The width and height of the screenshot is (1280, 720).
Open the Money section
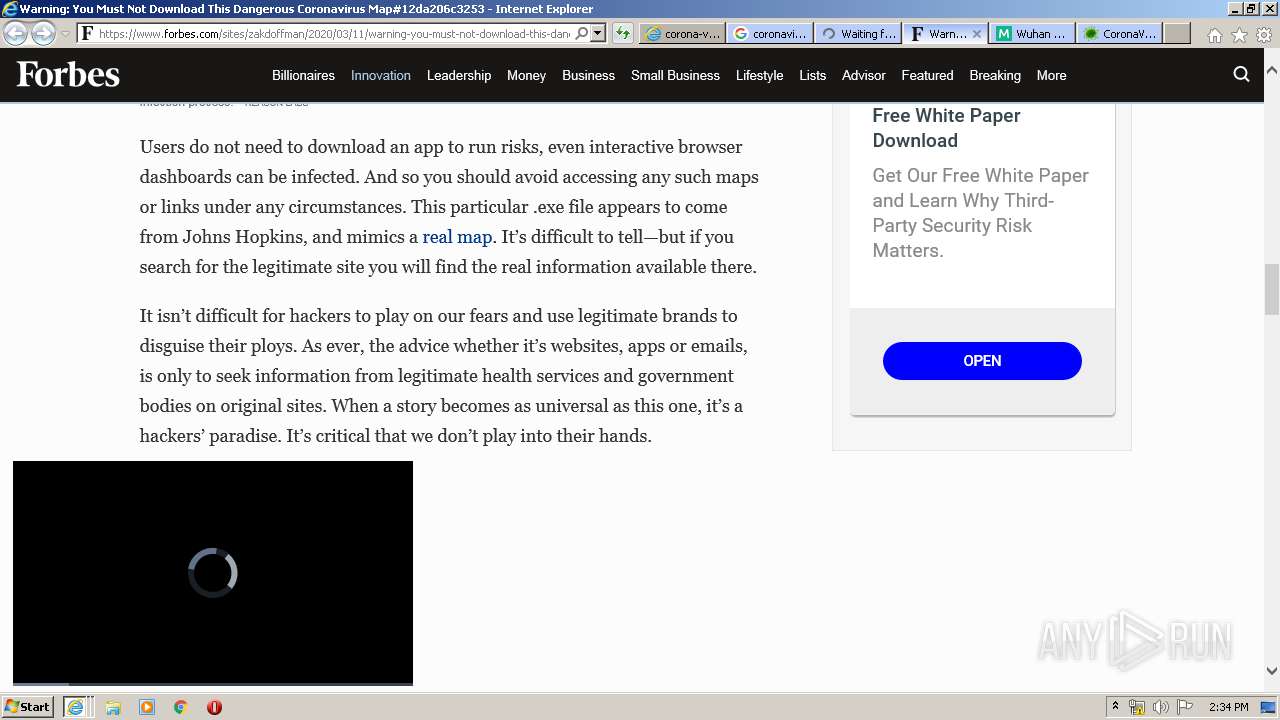tap(526, 75)
